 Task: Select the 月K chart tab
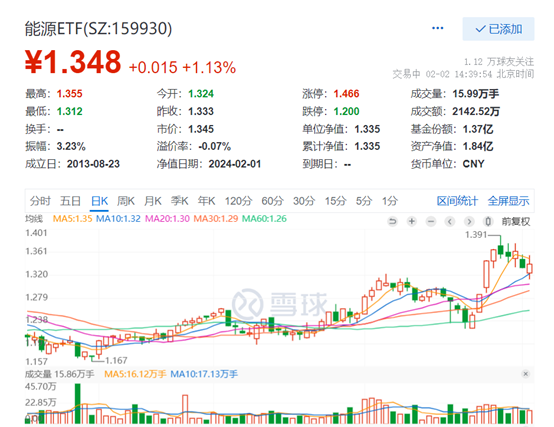point(153,201)
